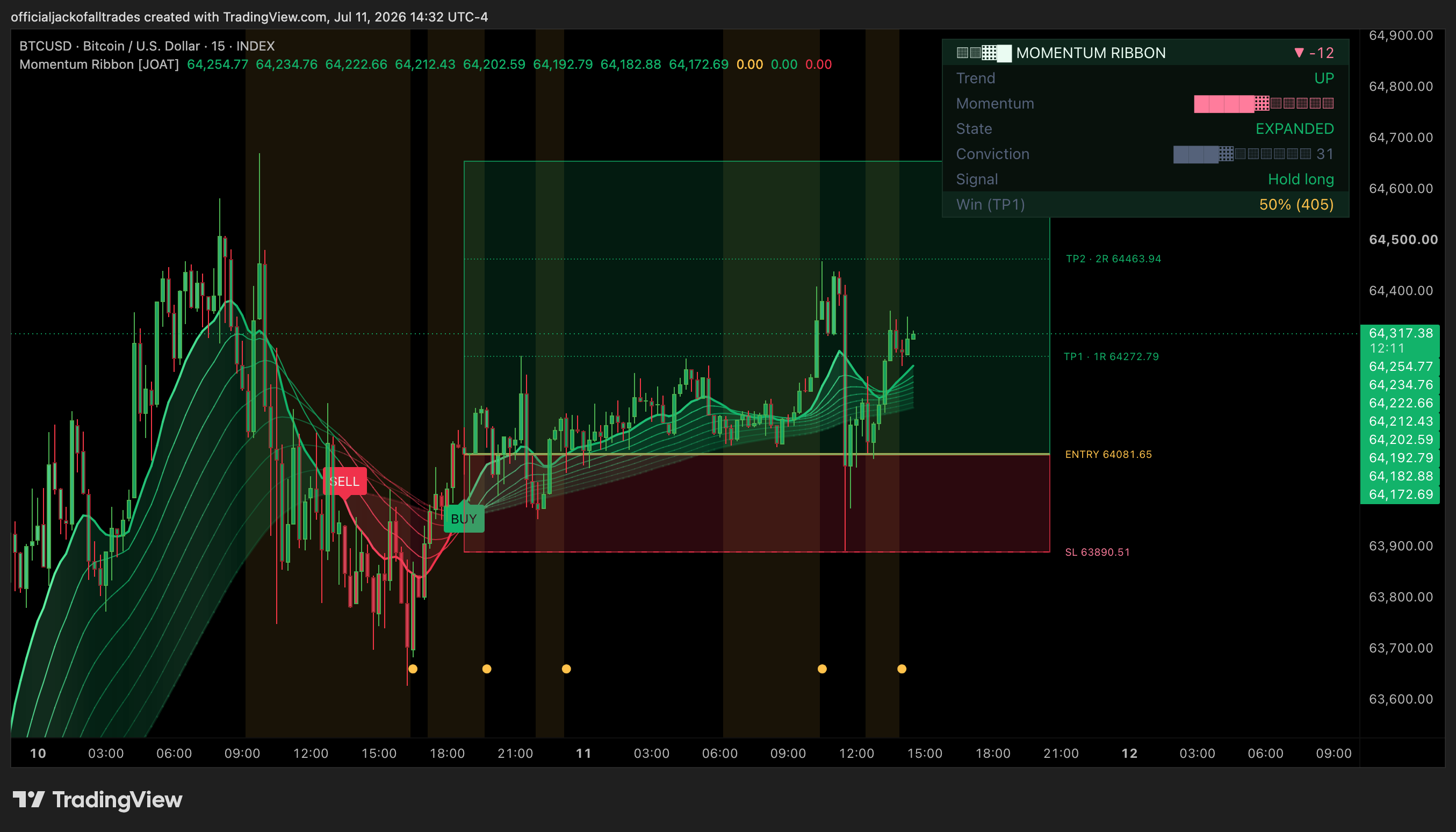This screenshot has width=1456, height=832.
Task: Click the bold 64,500.00 price axis label
Action: coord(1403,239)
